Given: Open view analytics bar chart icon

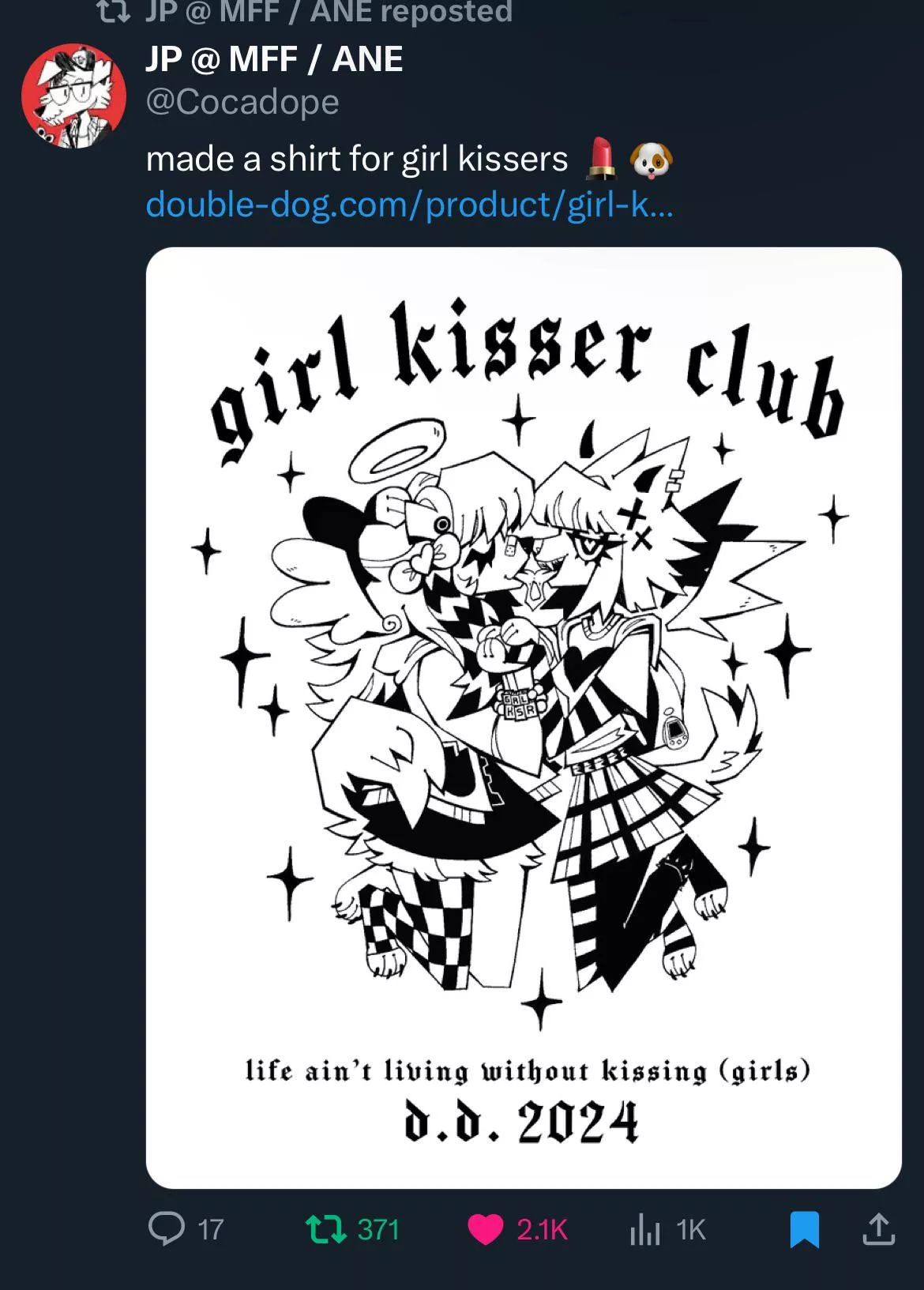Looking at the screenshot, I should tap(644, 1229).
